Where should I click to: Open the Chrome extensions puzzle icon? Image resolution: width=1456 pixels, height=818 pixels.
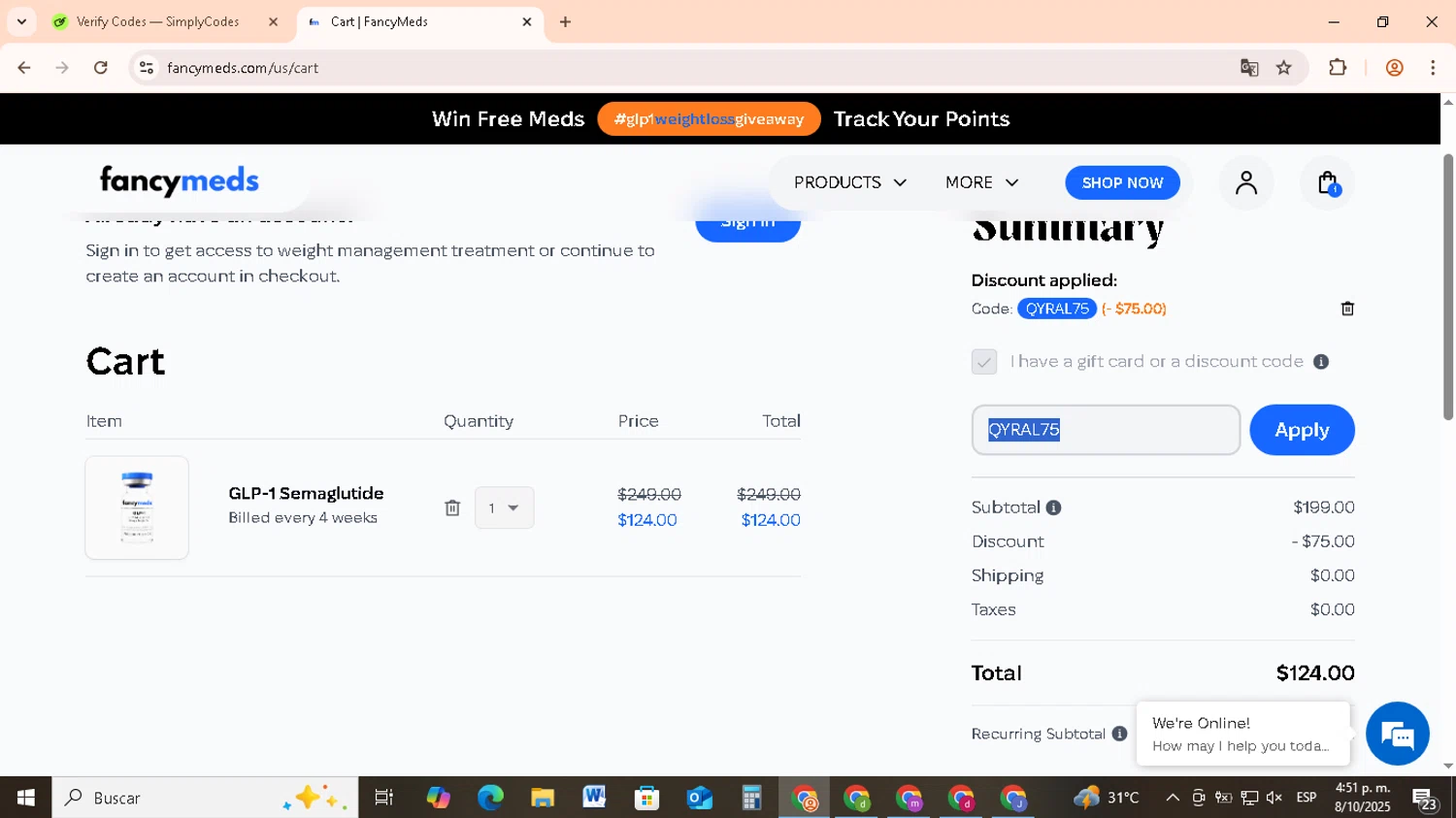[1338, 68]
